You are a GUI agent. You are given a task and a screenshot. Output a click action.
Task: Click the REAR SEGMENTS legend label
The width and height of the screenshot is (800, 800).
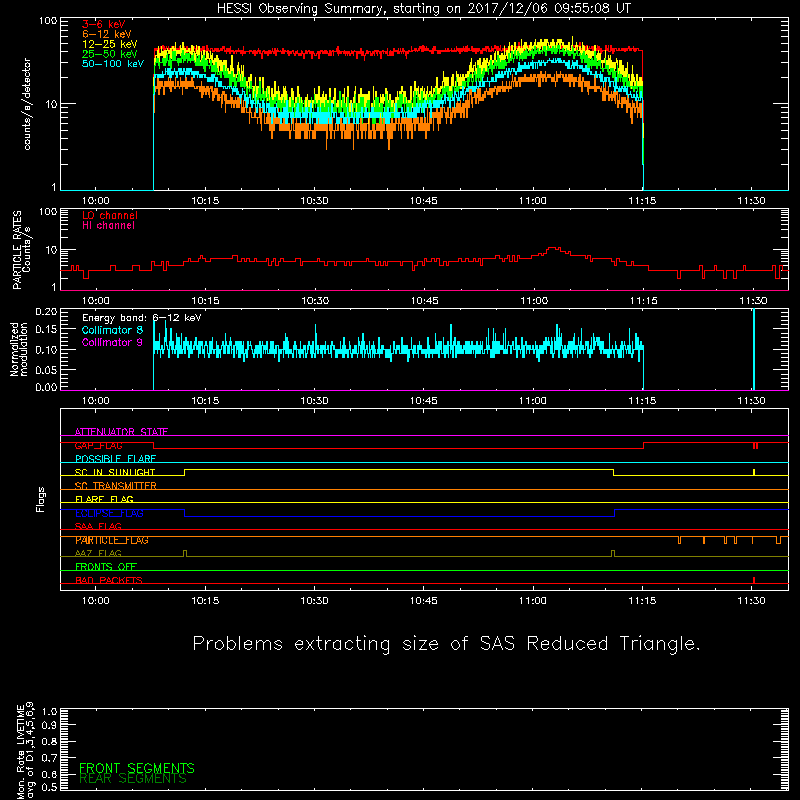(x=133, y=779)
